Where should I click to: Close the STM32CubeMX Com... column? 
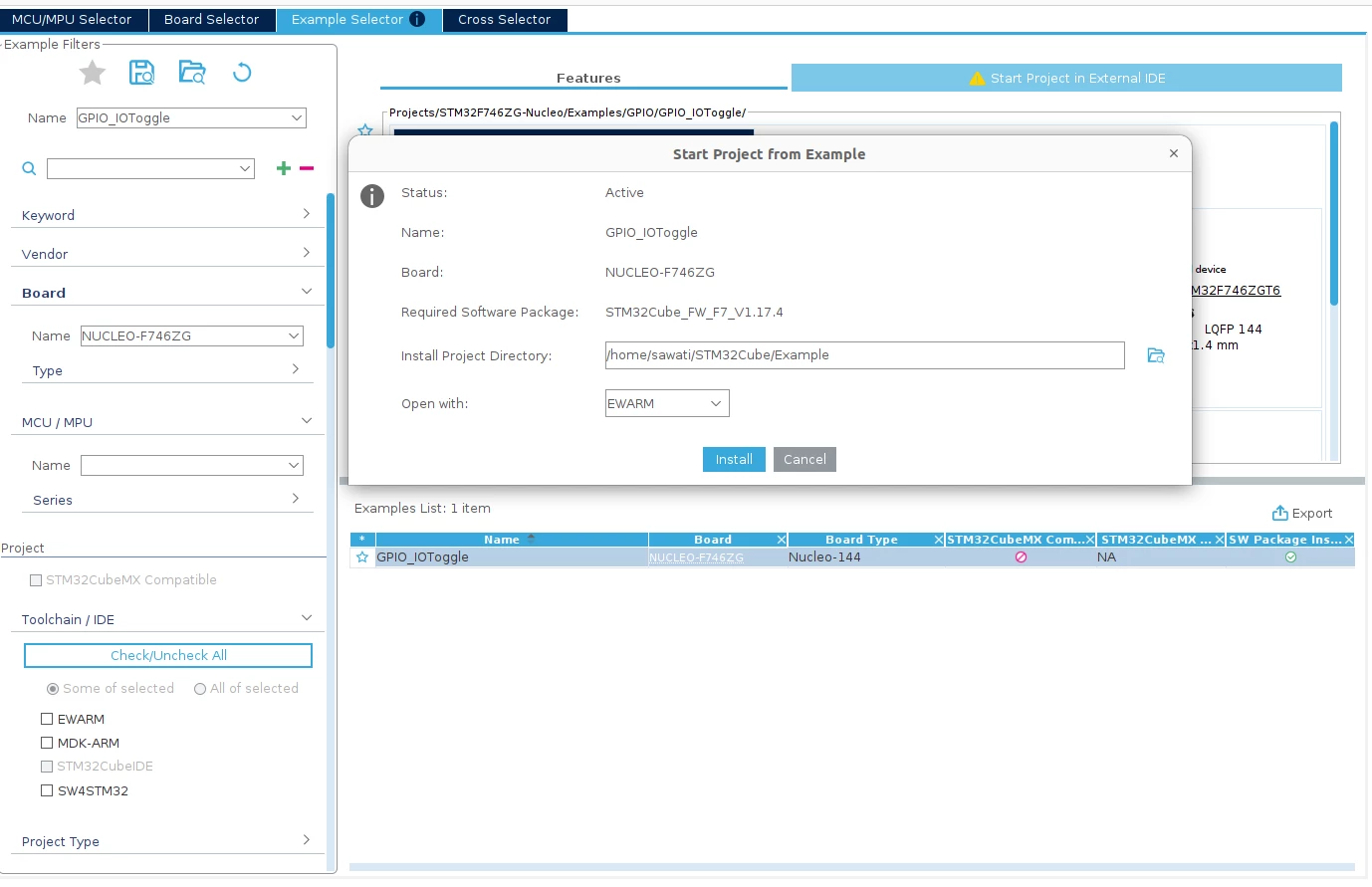click(x=1090, y=540)
